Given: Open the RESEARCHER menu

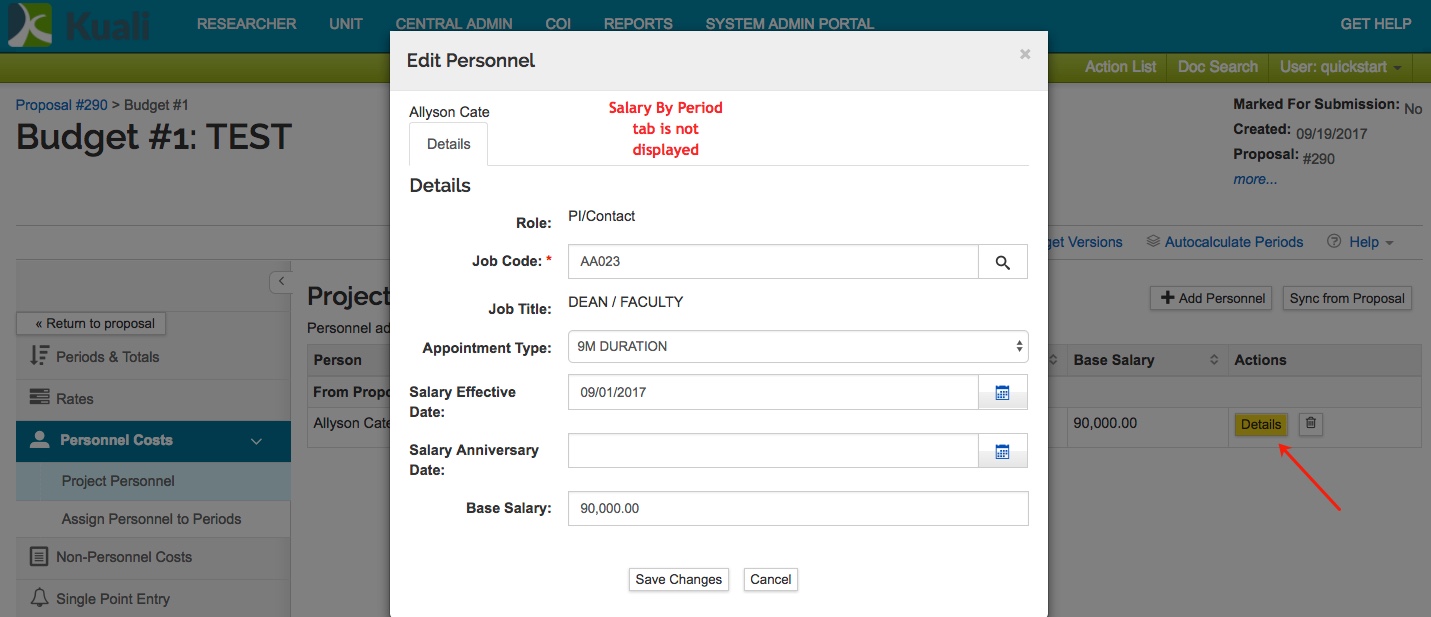Looking at the screenshot, I should click(x=247, y=24).
